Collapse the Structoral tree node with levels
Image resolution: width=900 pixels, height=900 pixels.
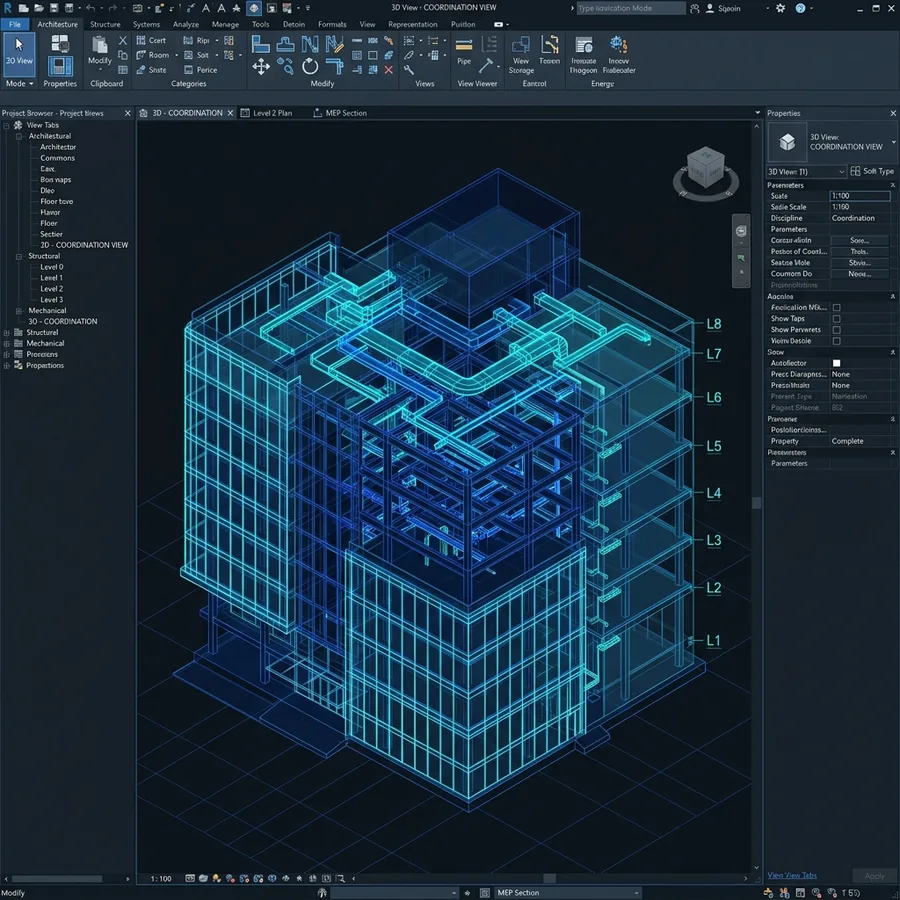18,257
